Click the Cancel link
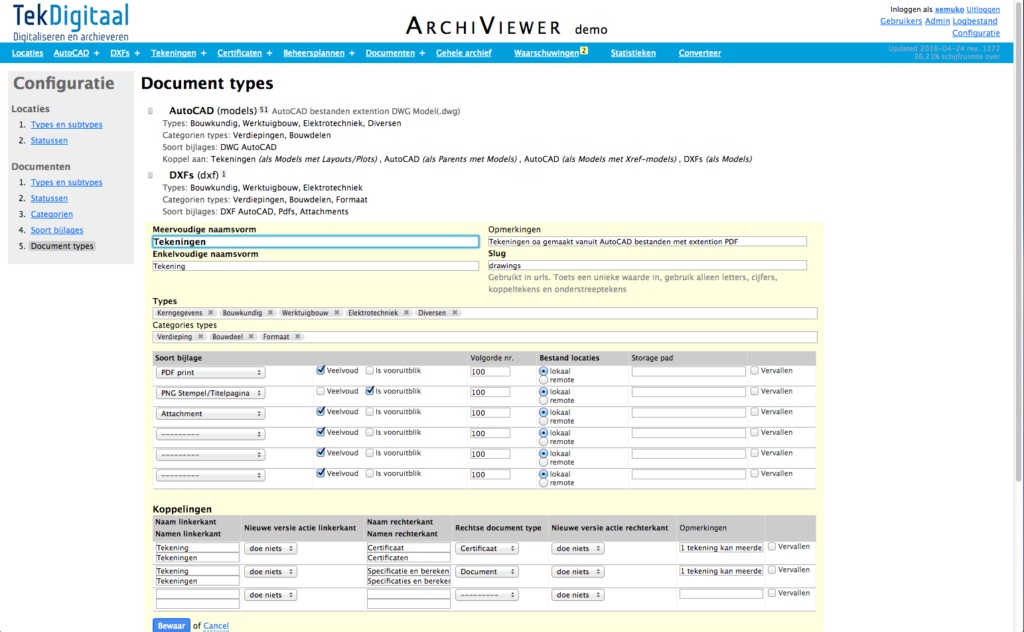This screenshot has height=632, width=1024. click(216, 625)
